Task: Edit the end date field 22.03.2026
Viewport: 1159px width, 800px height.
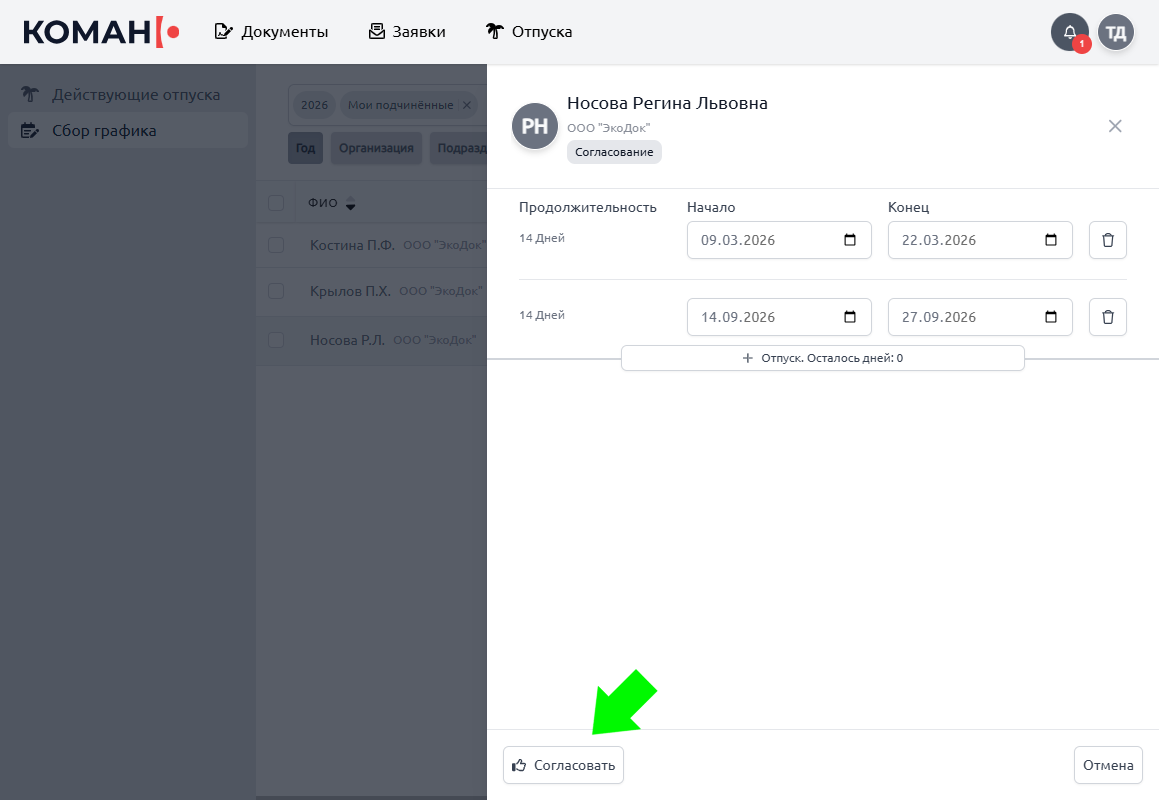Action: click(x=980, y=240)
